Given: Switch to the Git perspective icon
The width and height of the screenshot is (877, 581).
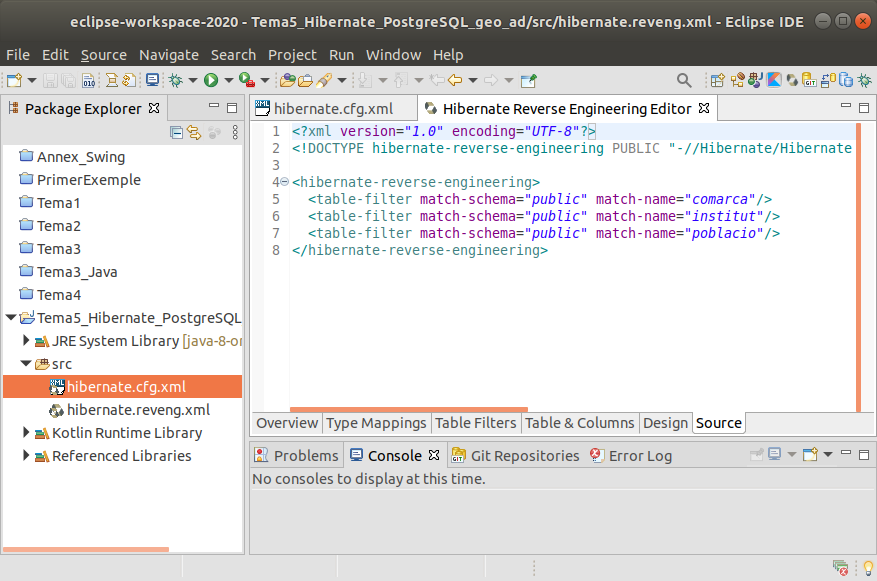Looking at the screenshot, I should coord(809,81).
